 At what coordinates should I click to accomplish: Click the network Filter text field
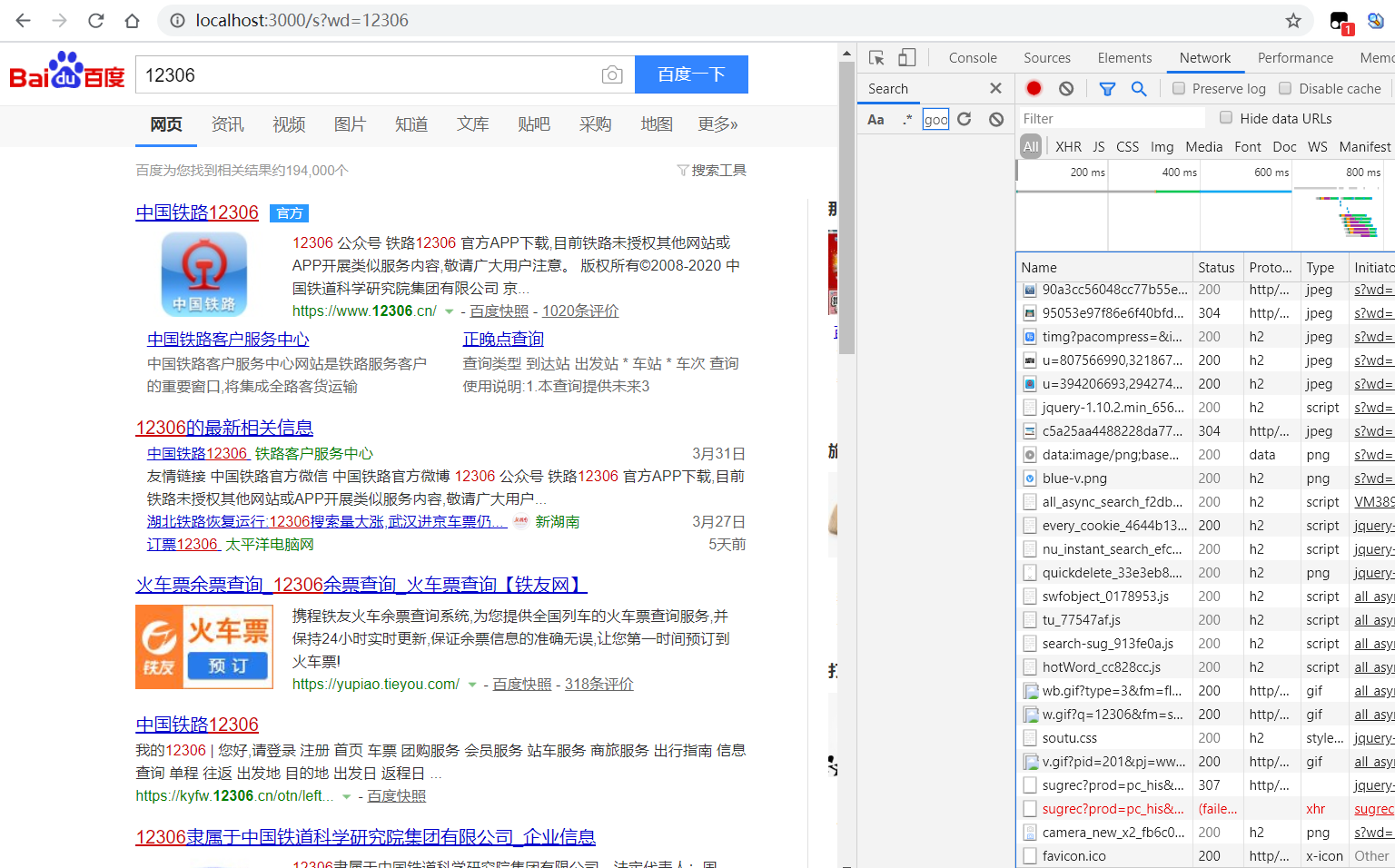pos(1111,118)
